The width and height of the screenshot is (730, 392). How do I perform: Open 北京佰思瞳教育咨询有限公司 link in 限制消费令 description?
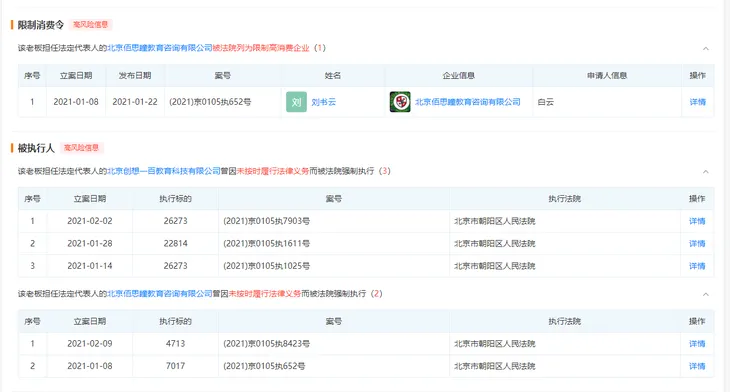160,48
